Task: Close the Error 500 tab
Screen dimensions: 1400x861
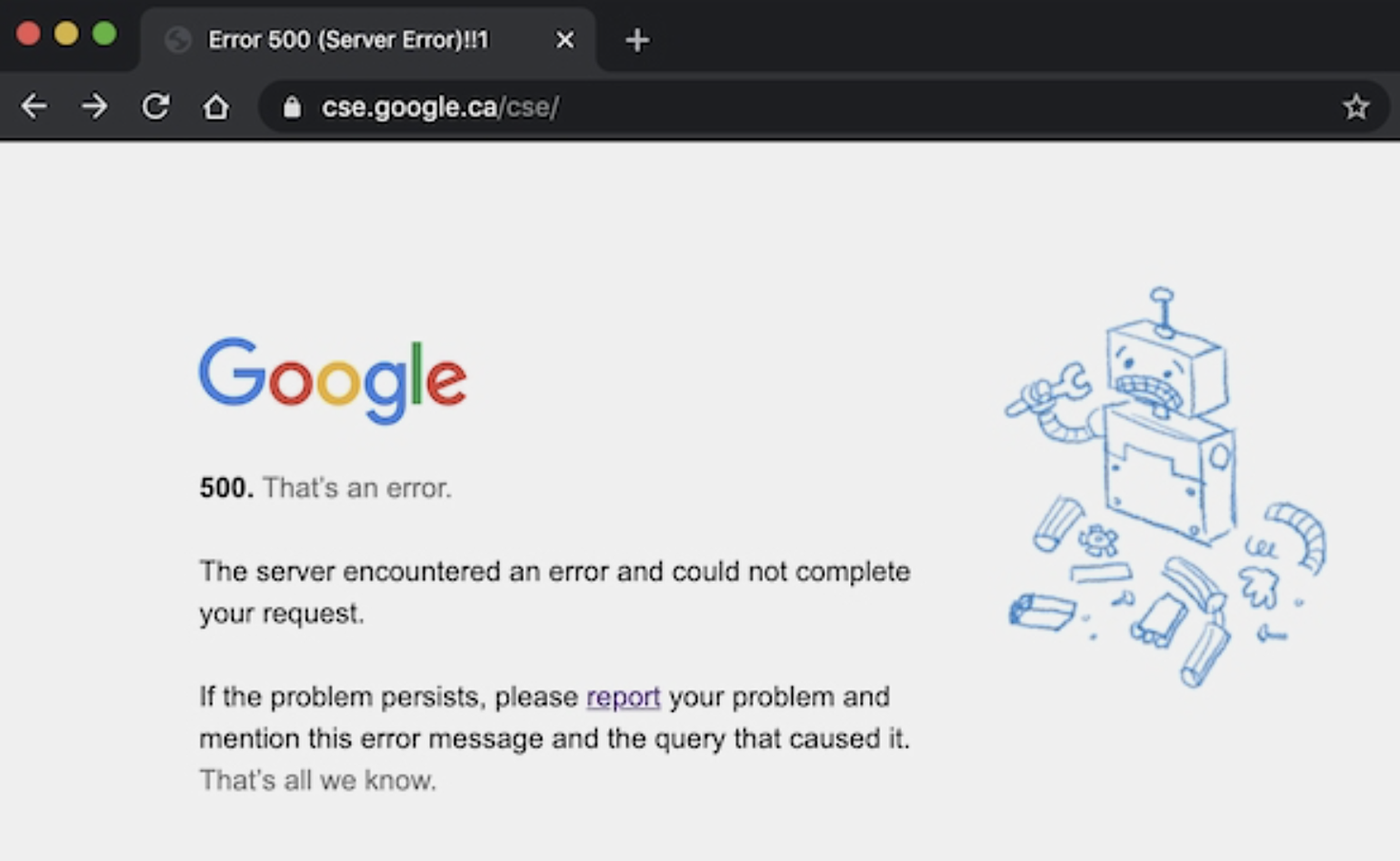Action: (565, 40)
